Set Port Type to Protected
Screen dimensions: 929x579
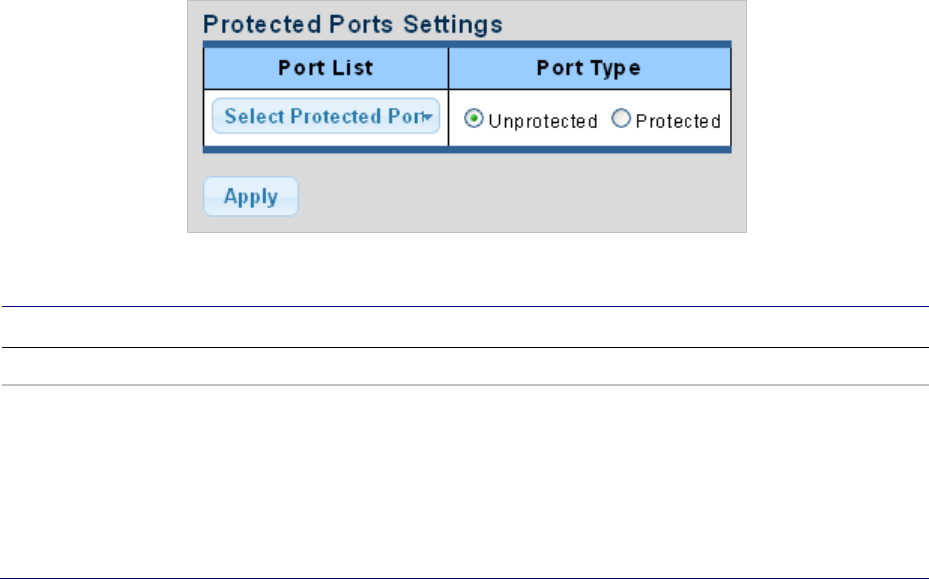click(621, 121)
